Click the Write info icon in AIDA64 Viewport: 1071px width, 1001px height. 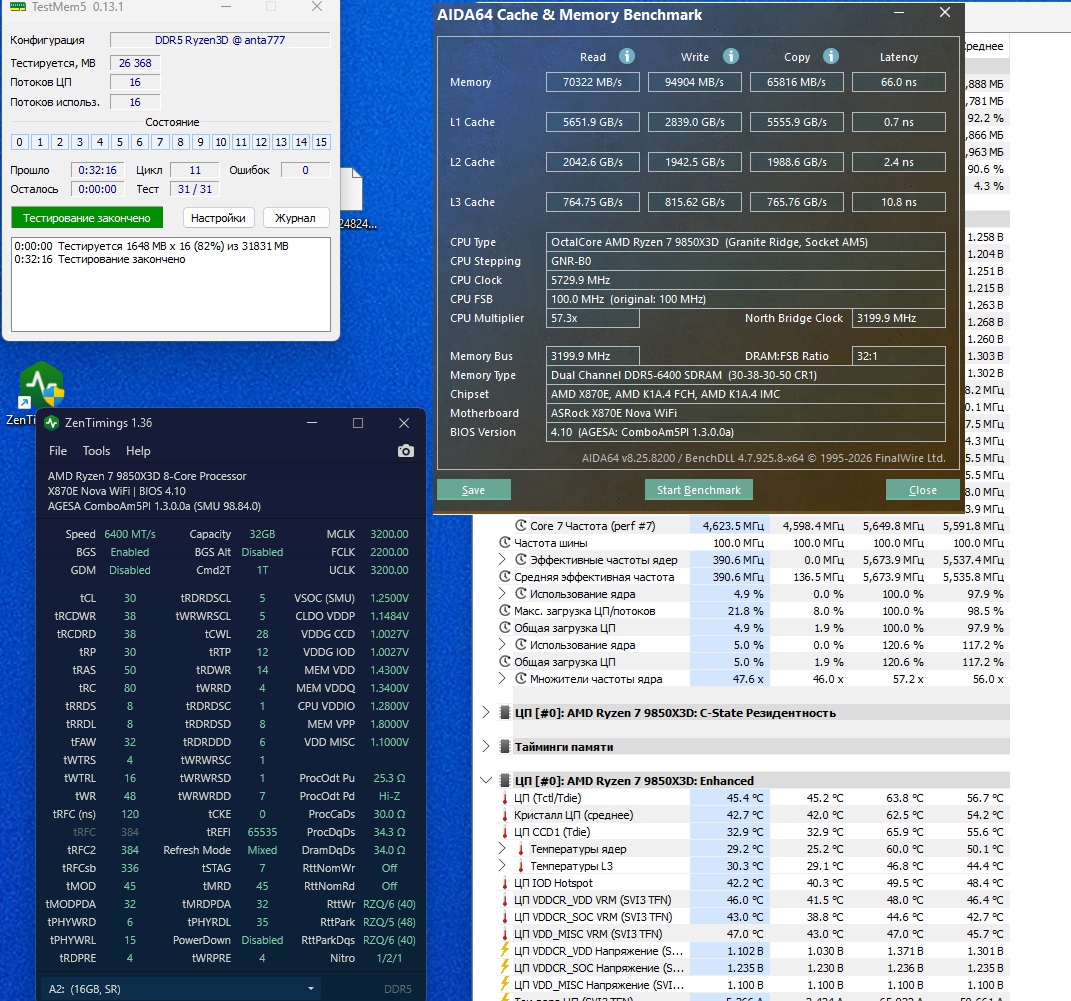pos(730,56)
